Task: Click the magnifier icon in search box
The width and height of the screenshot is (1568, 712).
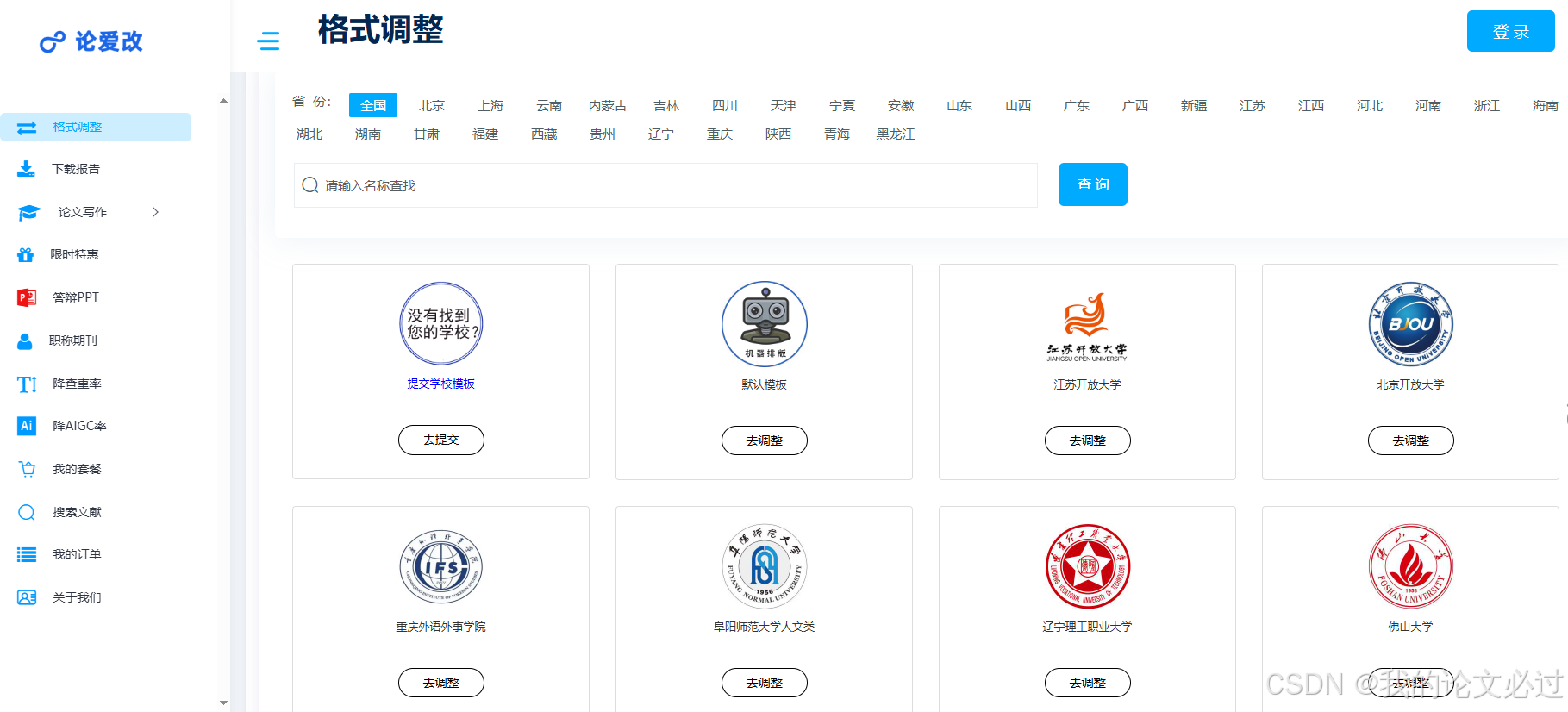Action: tap(310, 185)
